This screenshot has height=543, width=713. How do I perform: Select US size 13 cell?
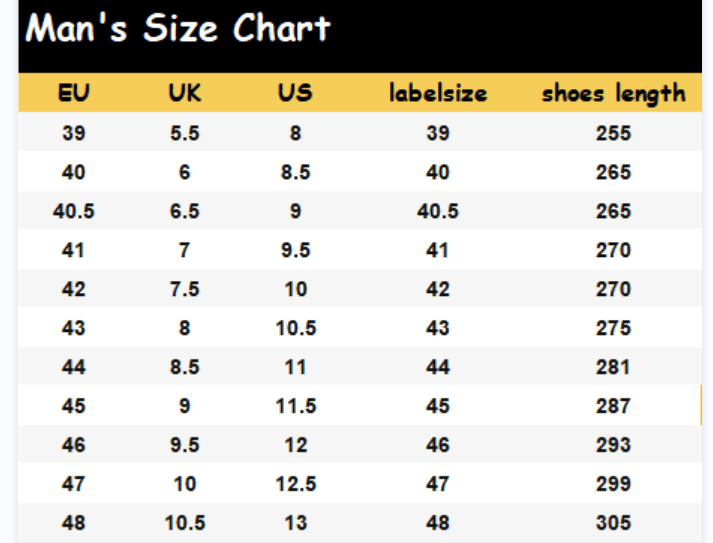click(x=295, y=523)
